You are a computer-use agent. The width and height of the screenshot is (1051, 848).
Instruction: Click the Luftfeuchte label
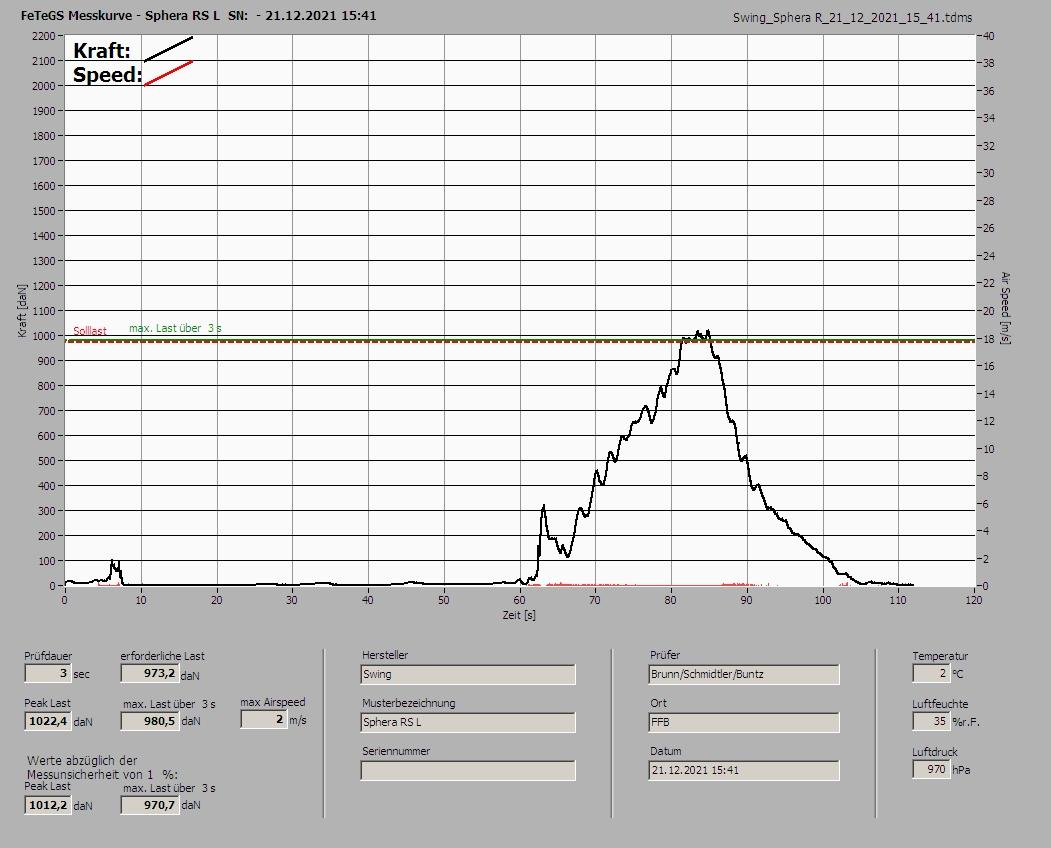(940, 704)
